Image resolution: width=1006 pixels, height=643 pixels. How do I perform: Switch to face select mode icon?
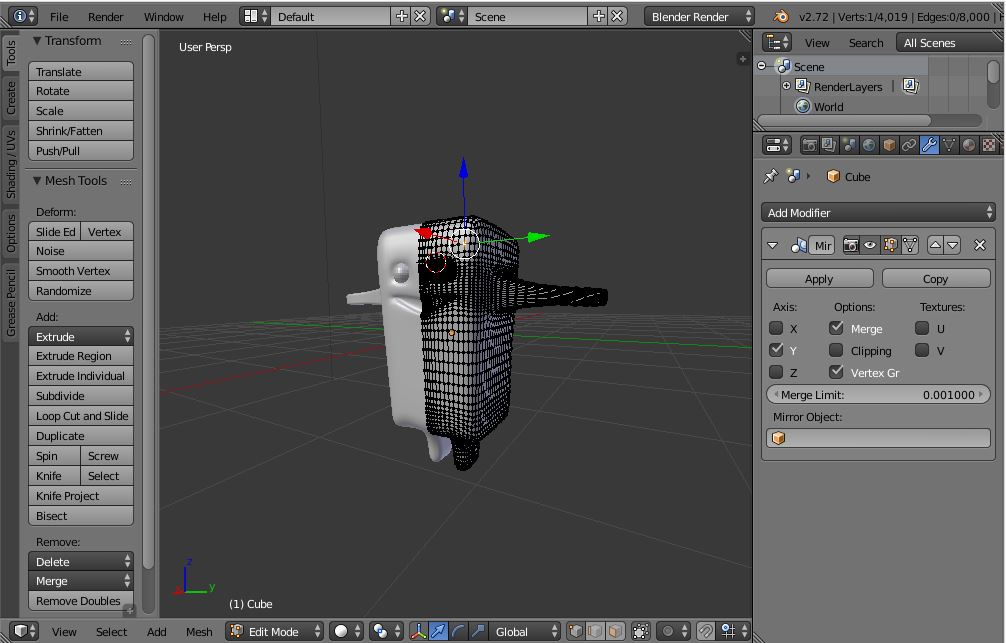click(615, 631)
